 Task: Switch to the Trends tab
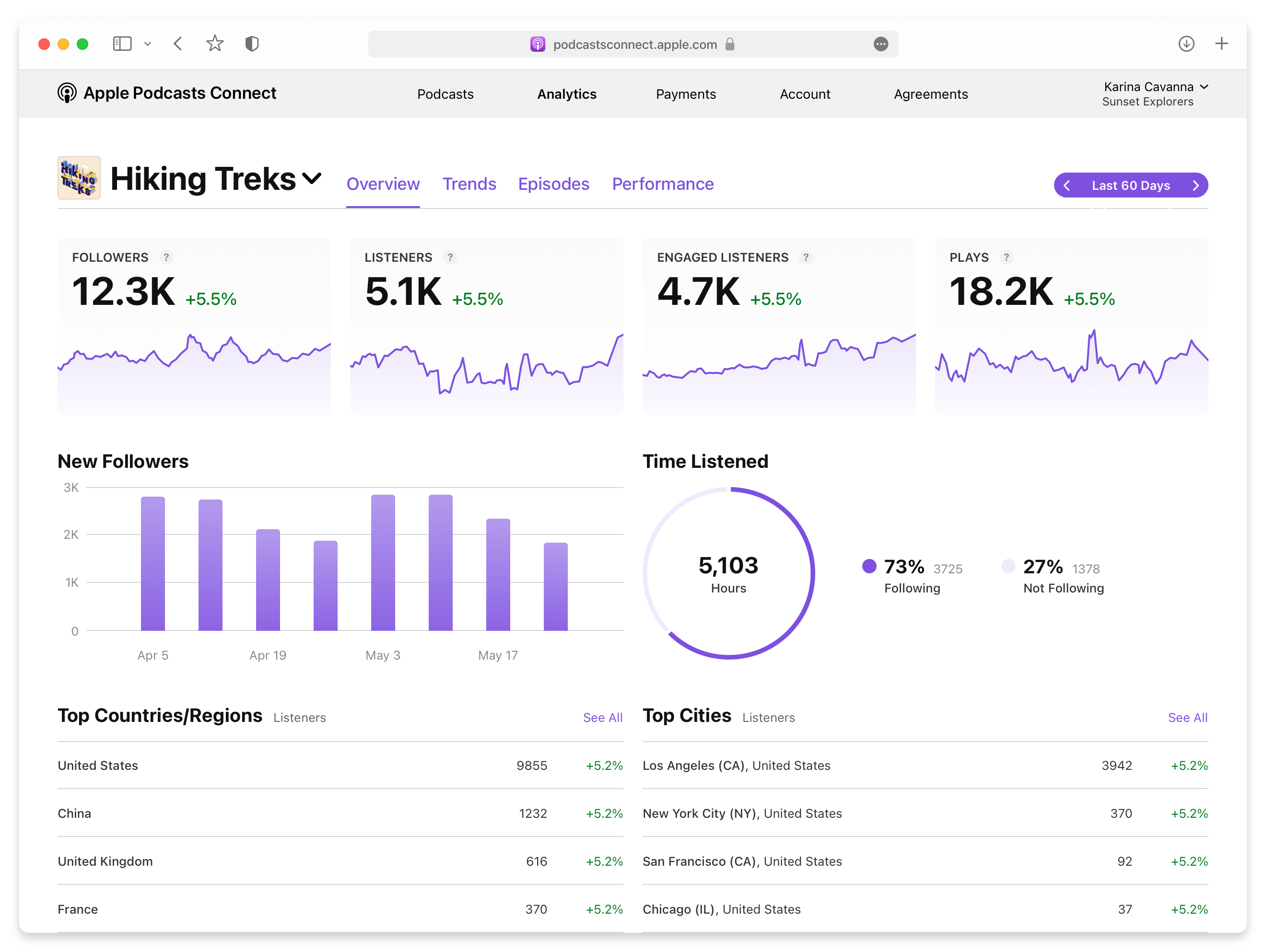click(x=469, y=184)
